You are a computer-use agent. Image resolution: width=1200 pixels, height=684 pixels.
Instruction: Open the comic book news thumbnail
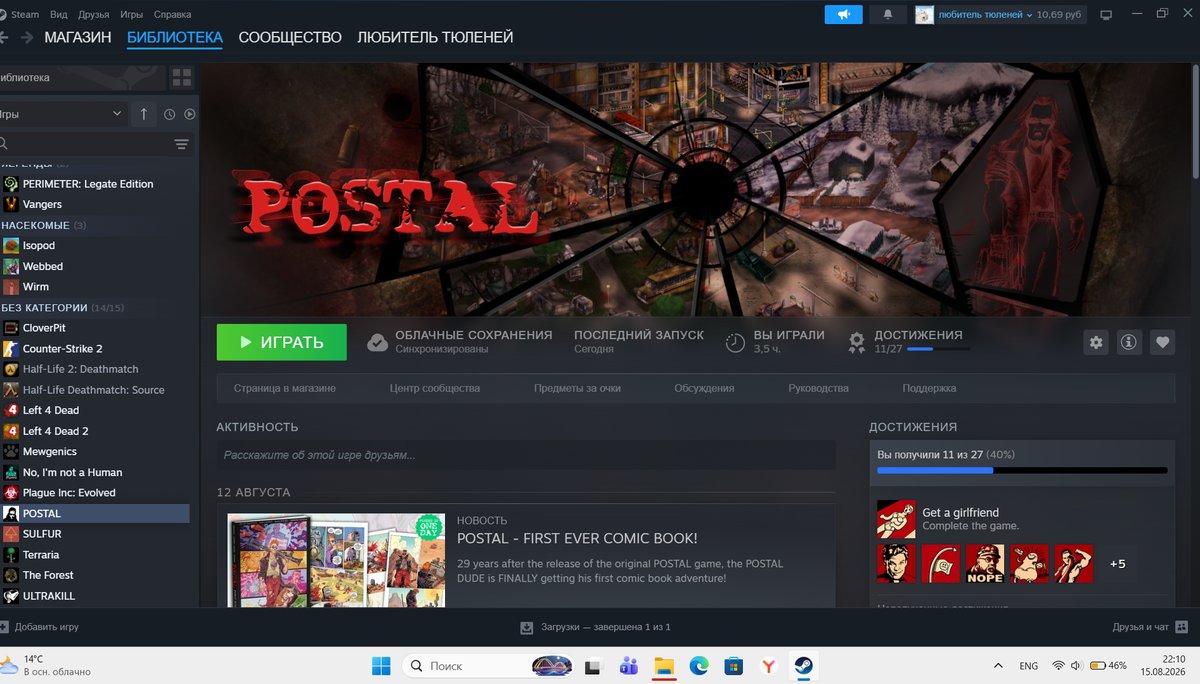pyautogui.click(x=336, y=560)
